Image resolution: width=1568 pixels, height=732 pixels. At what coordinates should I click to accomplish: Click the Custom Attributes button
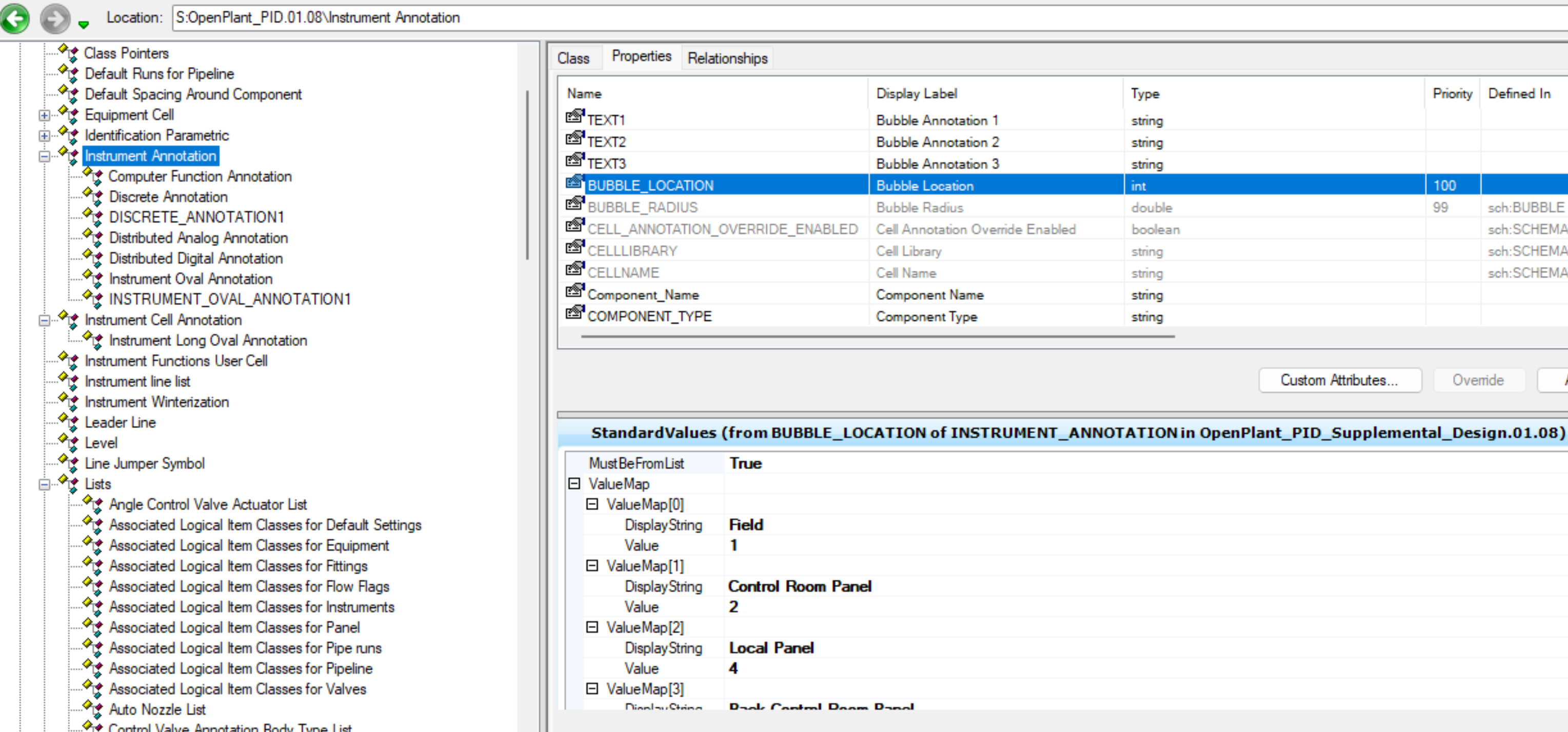(x=1339, y=380)
